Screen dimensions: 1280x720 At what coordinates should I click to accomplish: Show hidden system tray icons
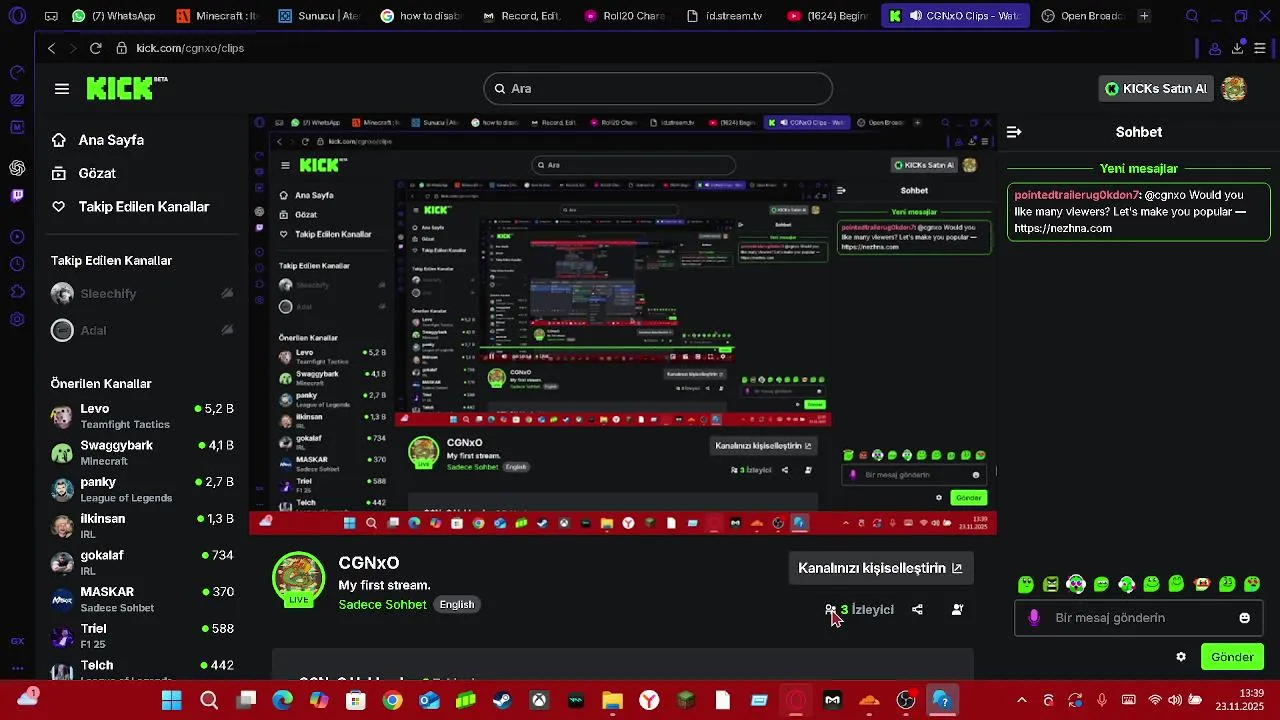[1021, 700]
